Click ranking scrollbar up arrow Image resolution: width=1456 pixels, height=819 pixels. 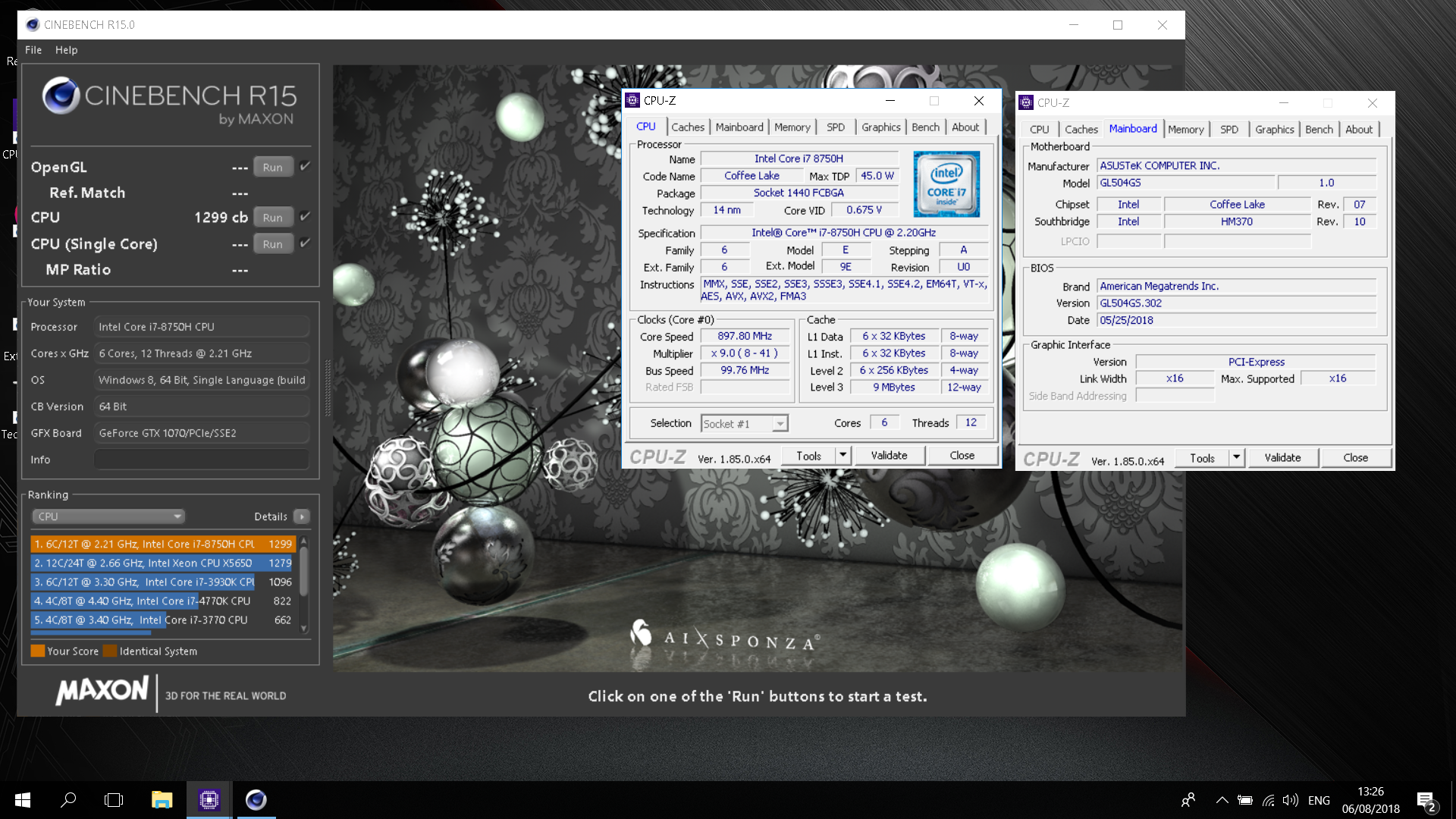pyautogui.click(x=304, y=541)
